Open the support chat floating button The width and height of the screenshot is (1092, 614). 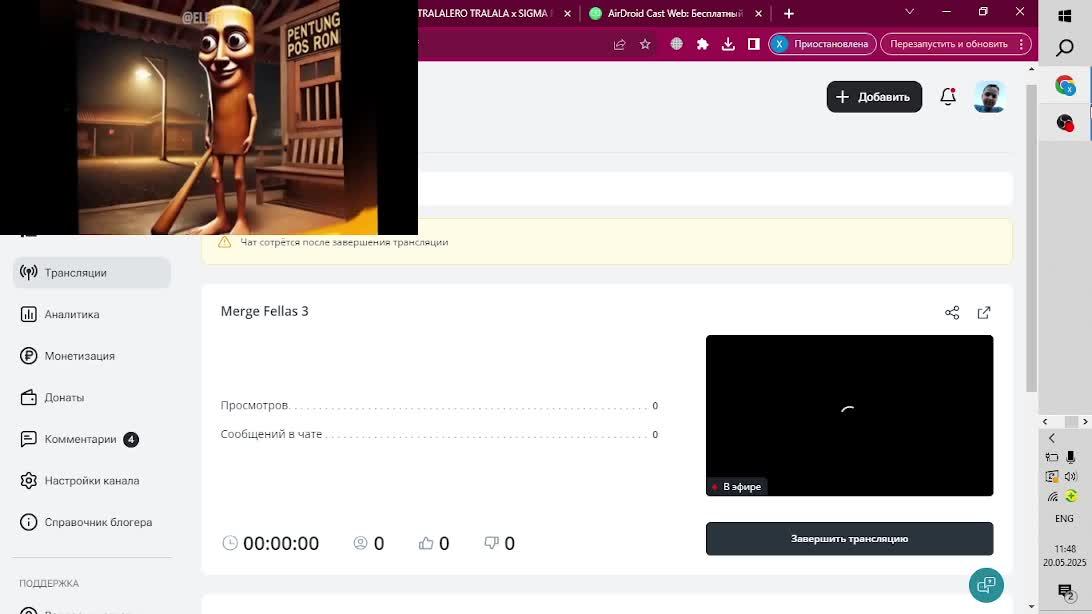click(986, 585)
